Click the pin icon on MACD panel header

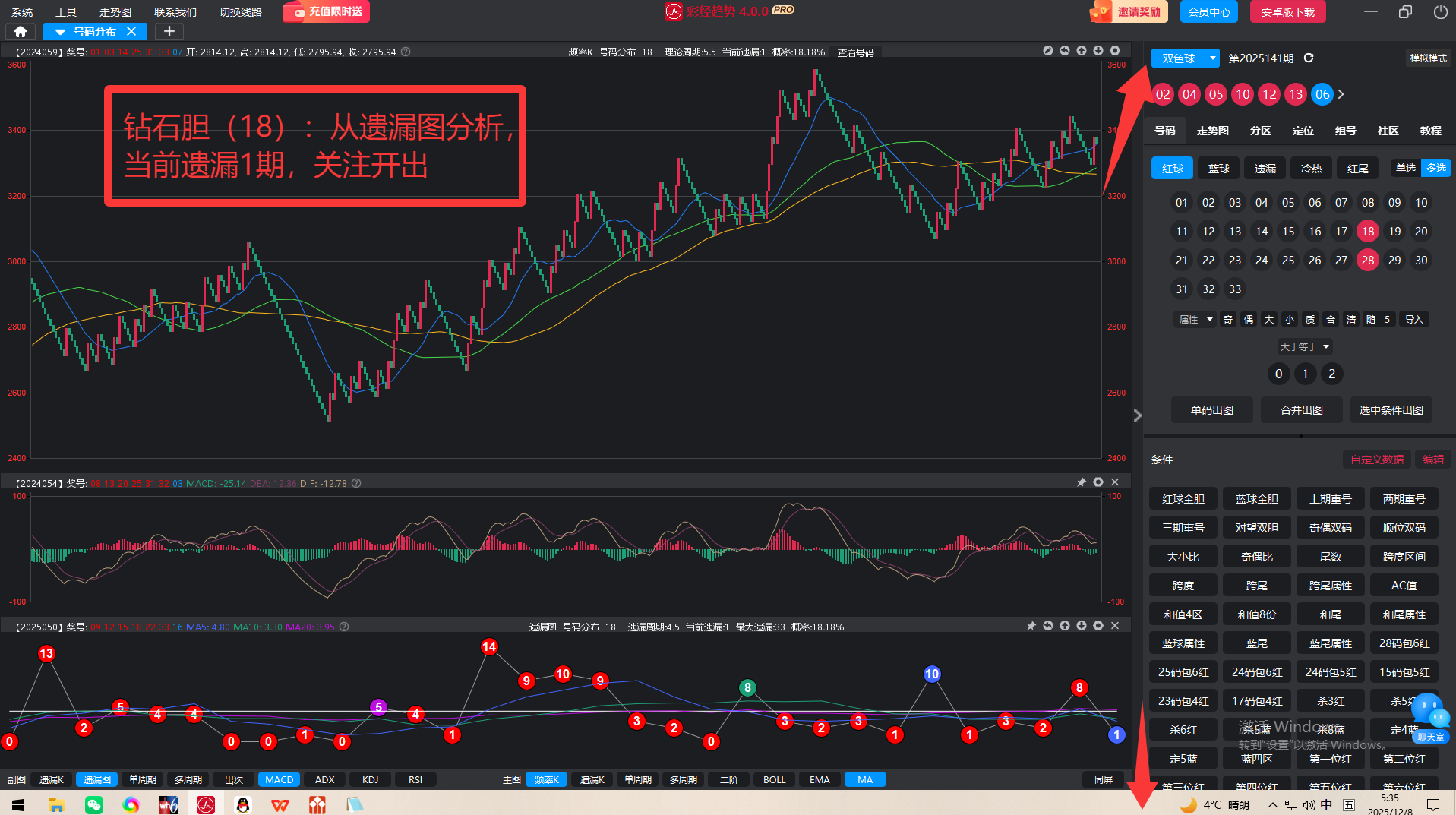1082,482
